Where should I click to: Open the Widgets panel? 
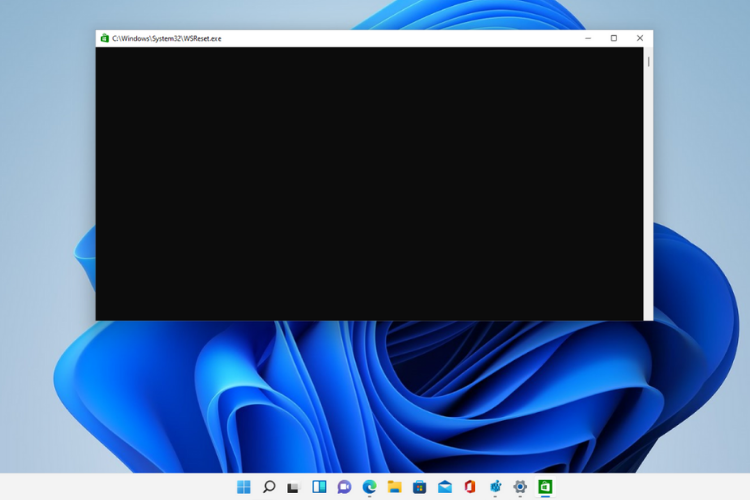click(319, 487)
